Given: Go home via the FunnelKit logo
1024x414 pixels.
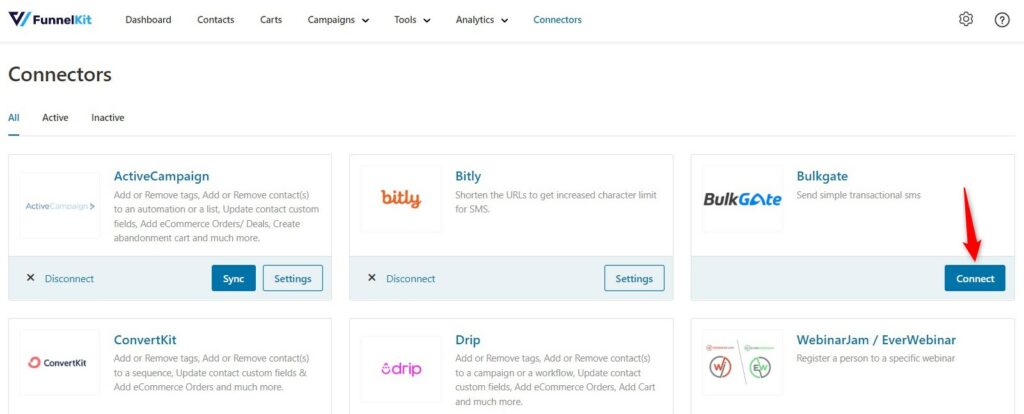Looking at the screenshot, I should point(50,19).
